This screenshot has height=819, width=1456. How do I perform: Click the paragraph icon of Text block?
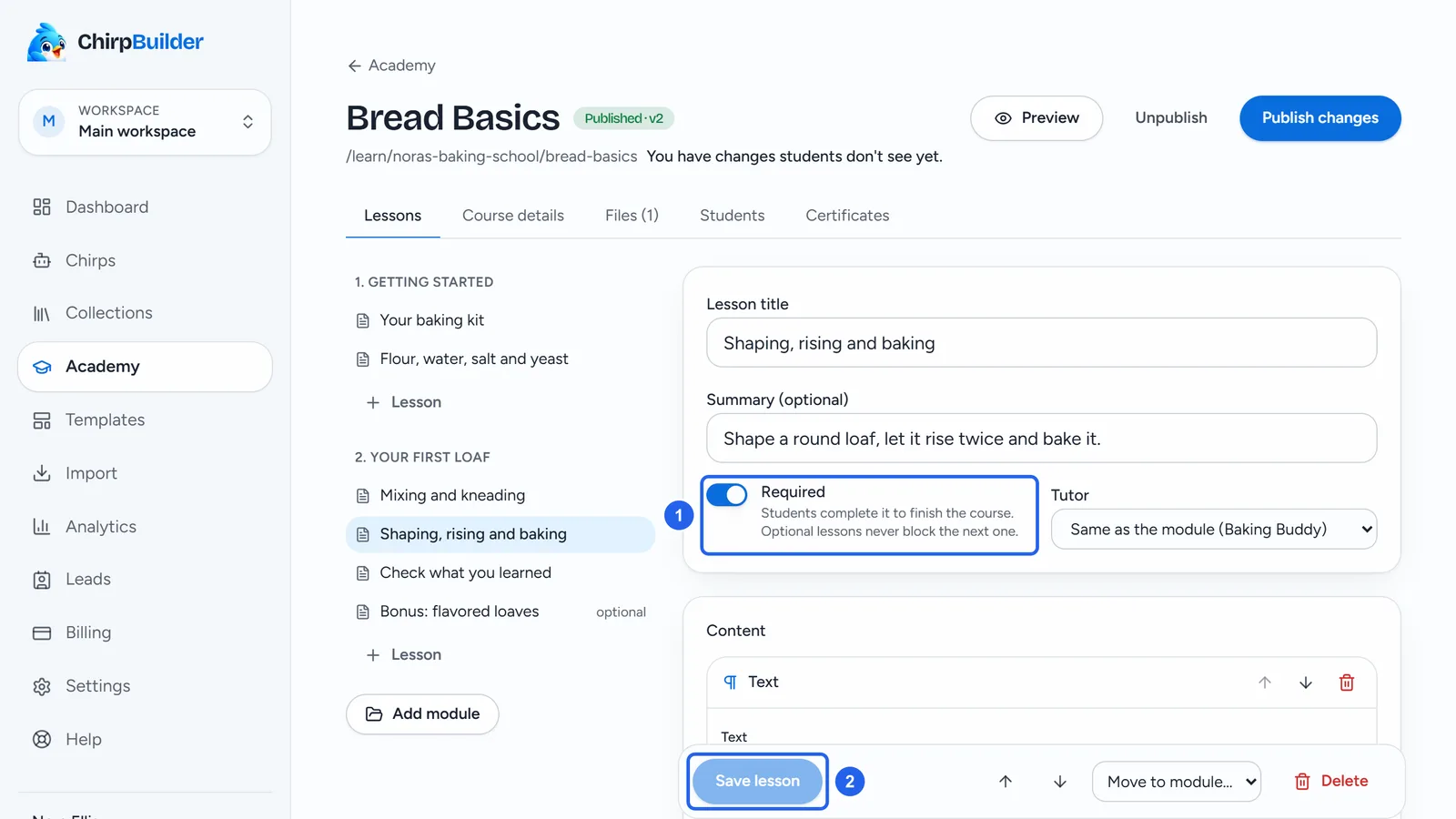tap(730, 682)
